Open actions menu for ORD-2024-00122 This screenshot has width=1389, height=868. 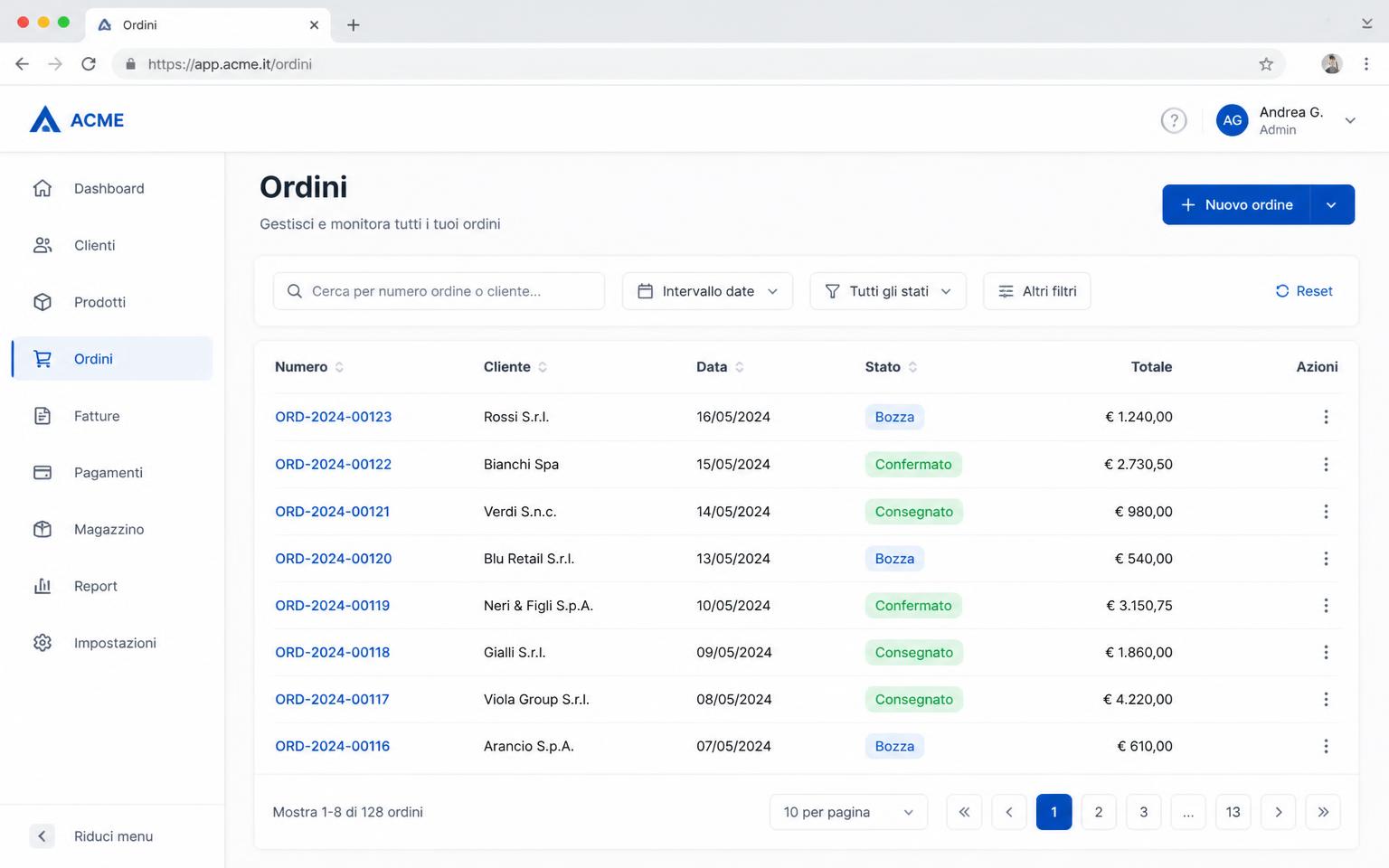[1326, 464]
